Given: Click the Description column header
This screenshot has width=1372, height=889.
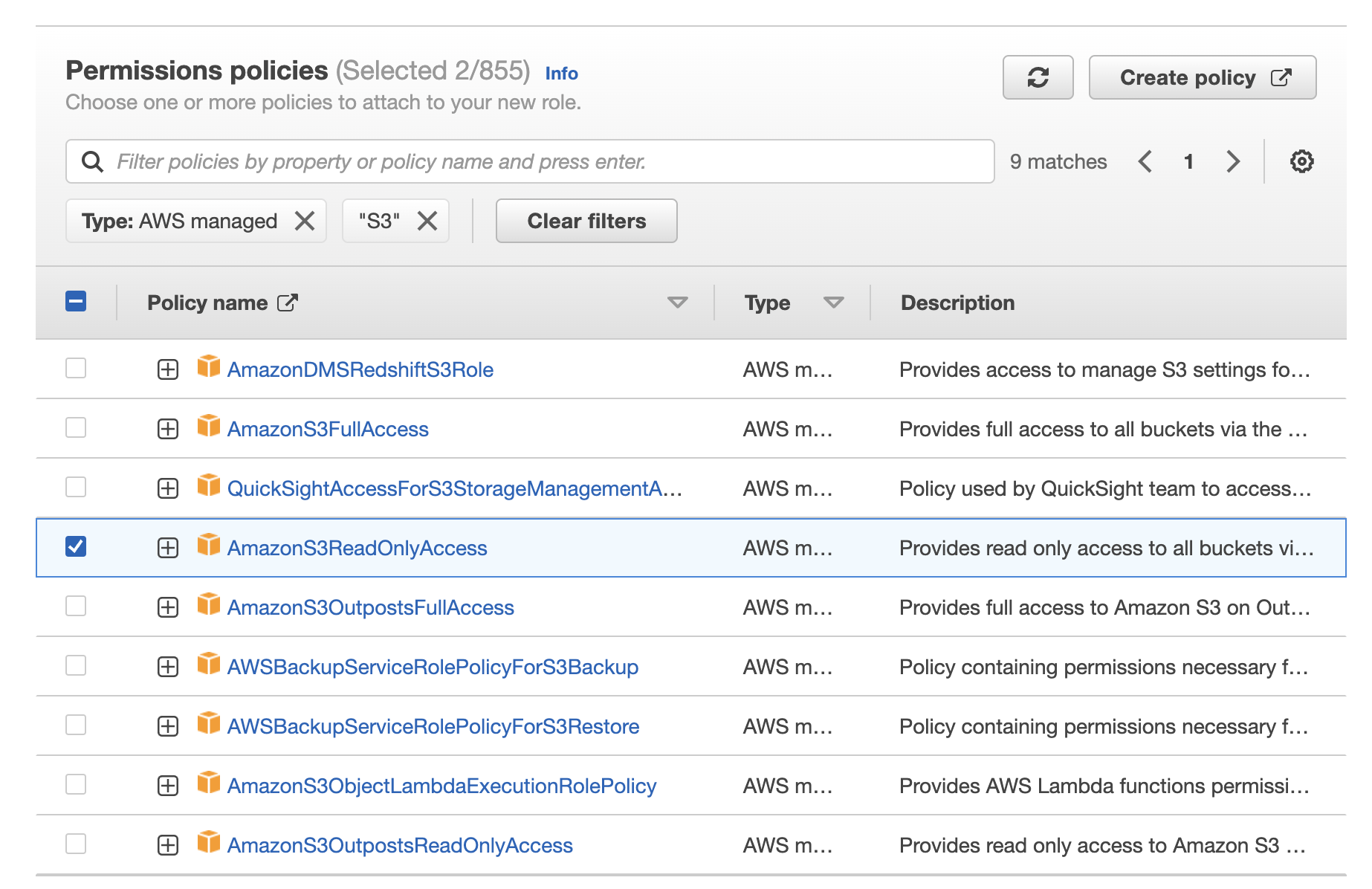Looking at the screenshot, I should pos(957,303).
